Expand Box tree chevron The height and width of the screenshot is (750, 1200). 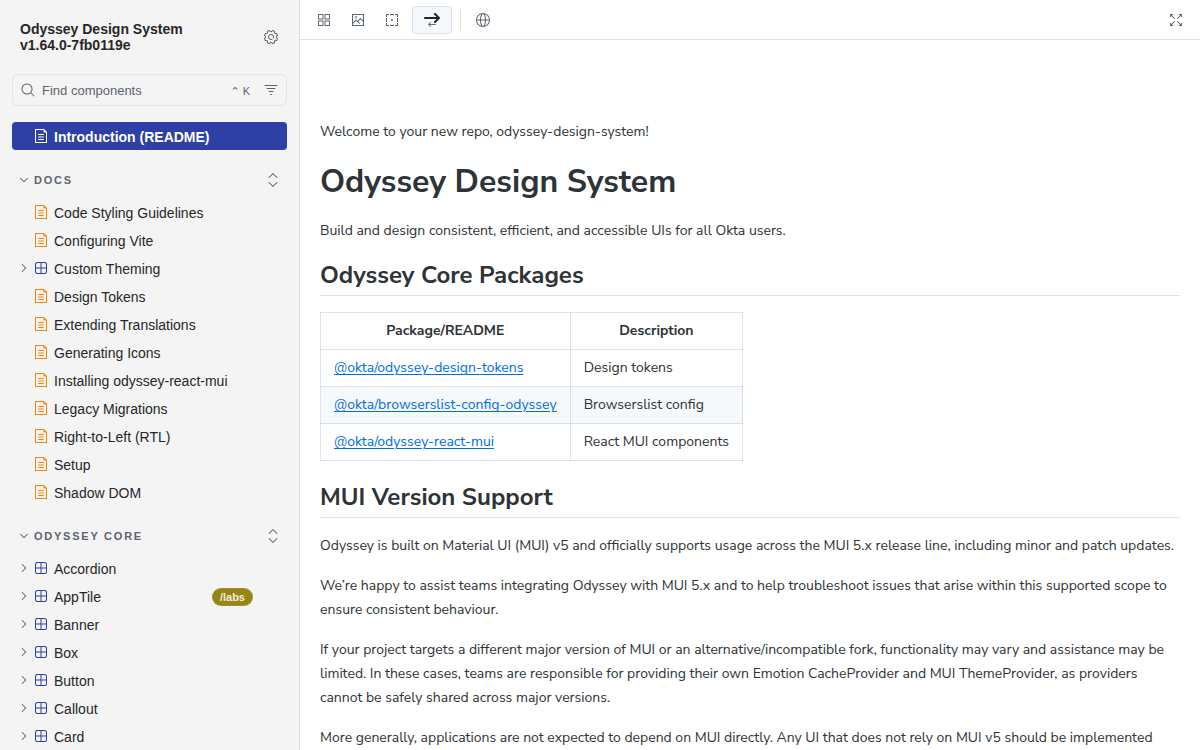[24, 653]
